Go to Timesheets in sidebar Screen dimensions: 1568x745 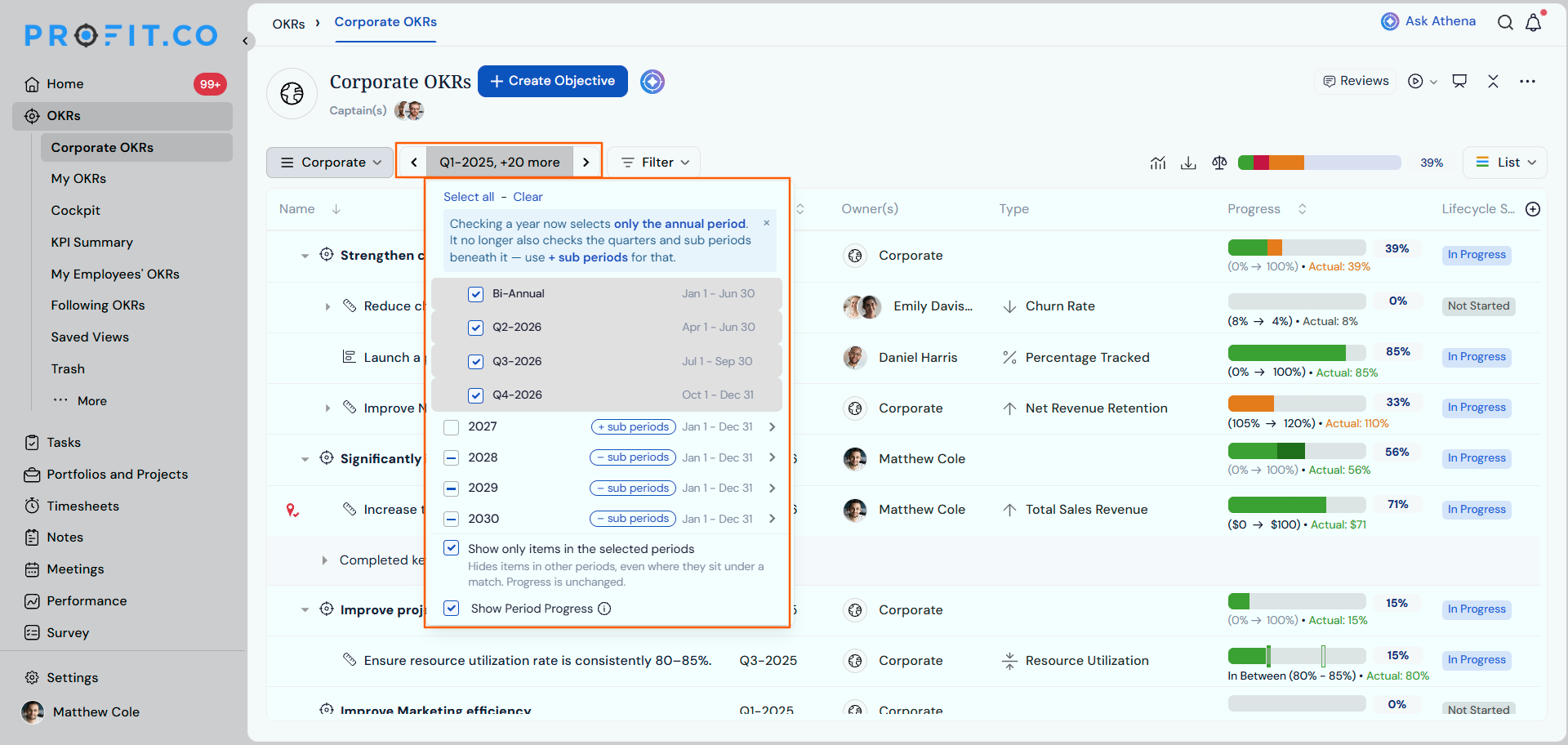[82, 506]
